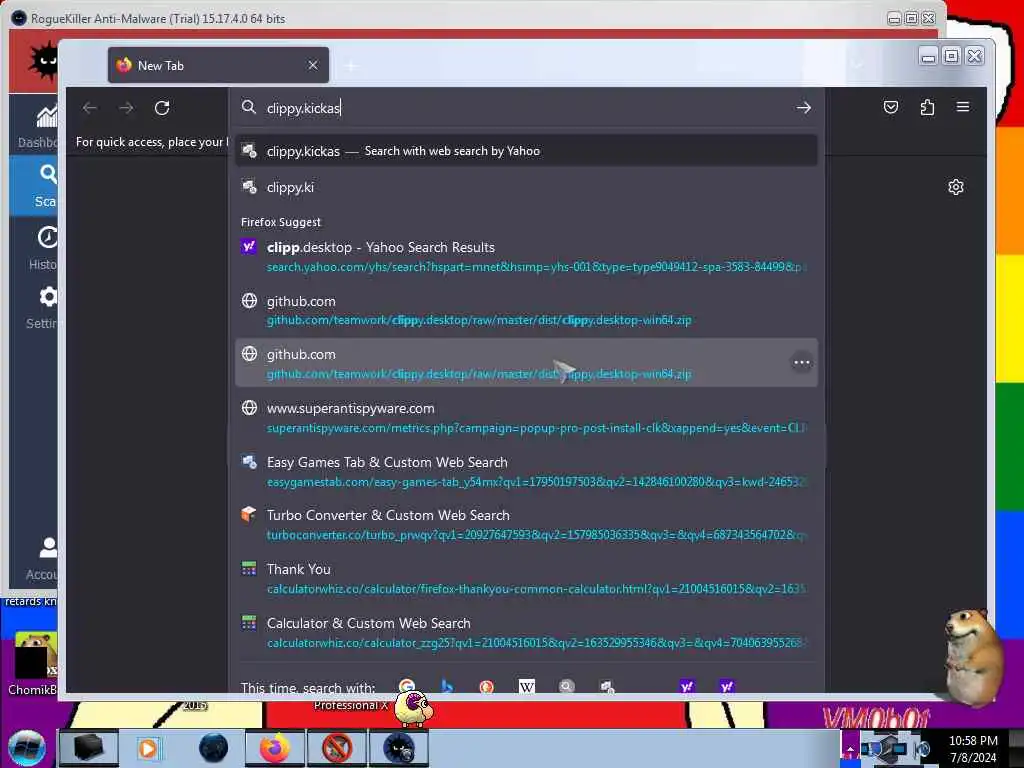The height and width of the screenshot is (768, 1024).
Task: Choose 'clippy.kickas' Search with Yahoo suggestion
Action: [x=526, y=151]
